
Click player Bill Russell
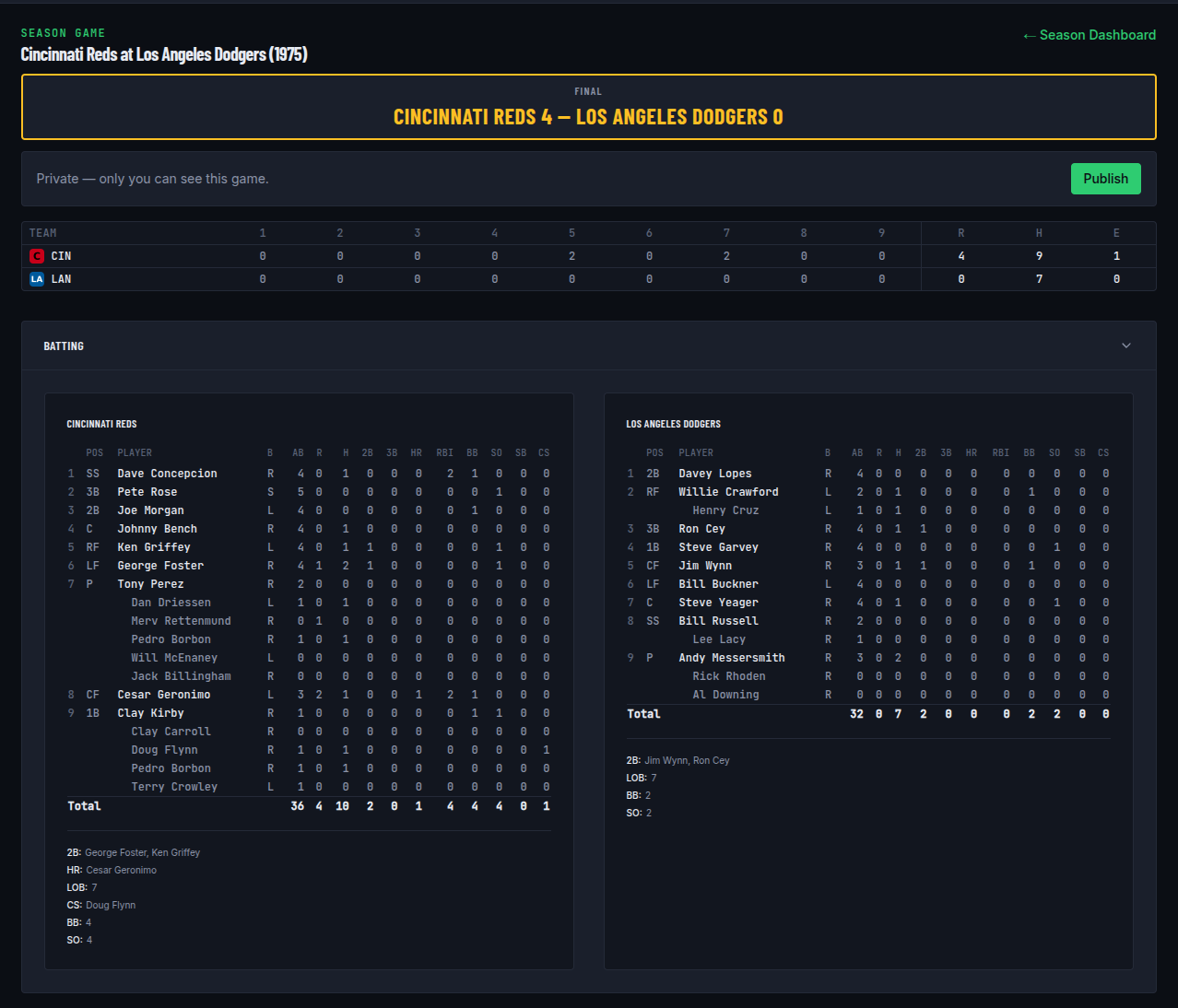718,621
